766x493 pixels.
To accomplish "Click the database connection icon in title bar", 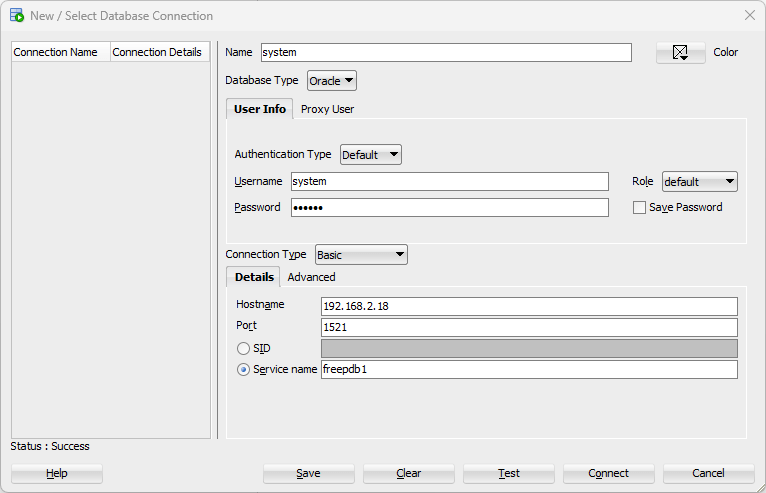I will pos(17,15).
